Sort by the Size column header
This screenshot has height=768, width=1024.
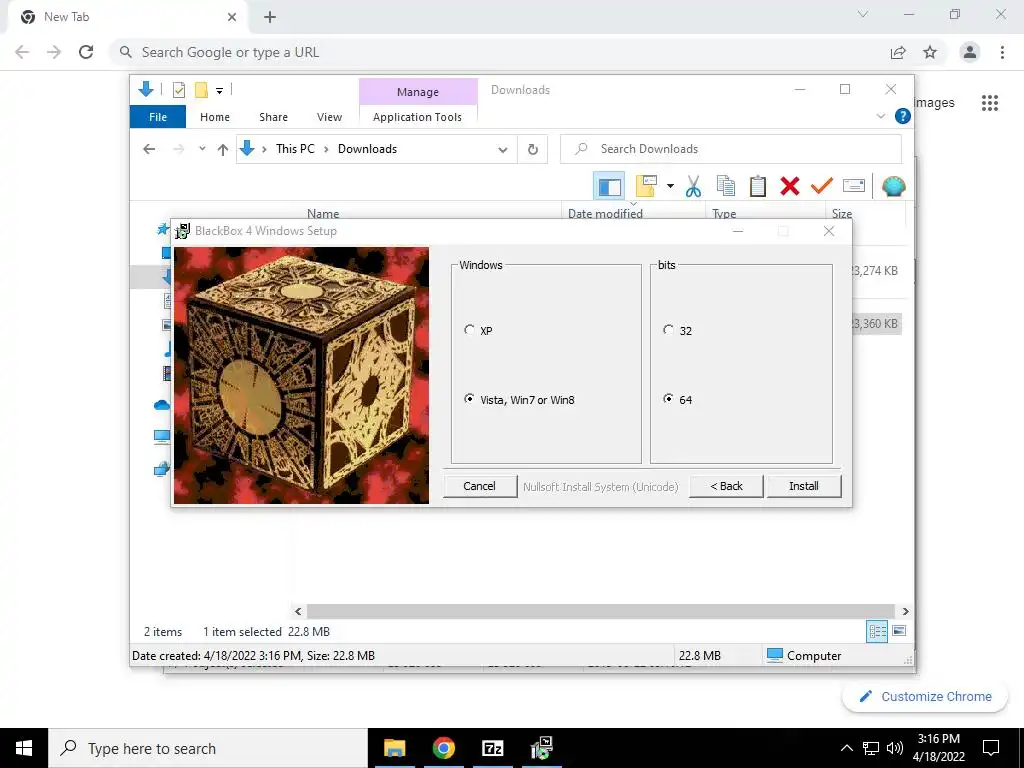[842, 214]
